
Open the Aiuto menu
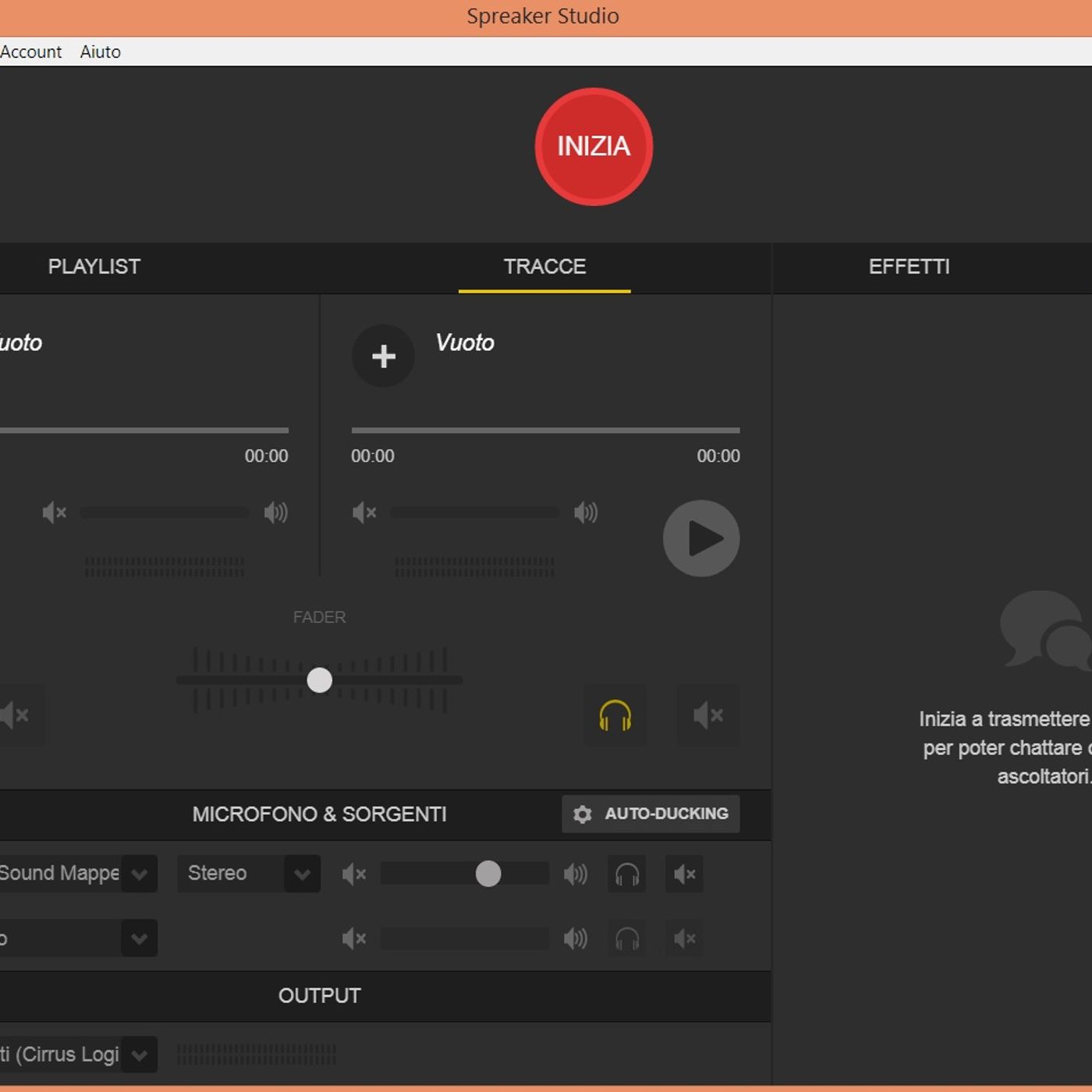pos(101,51)
